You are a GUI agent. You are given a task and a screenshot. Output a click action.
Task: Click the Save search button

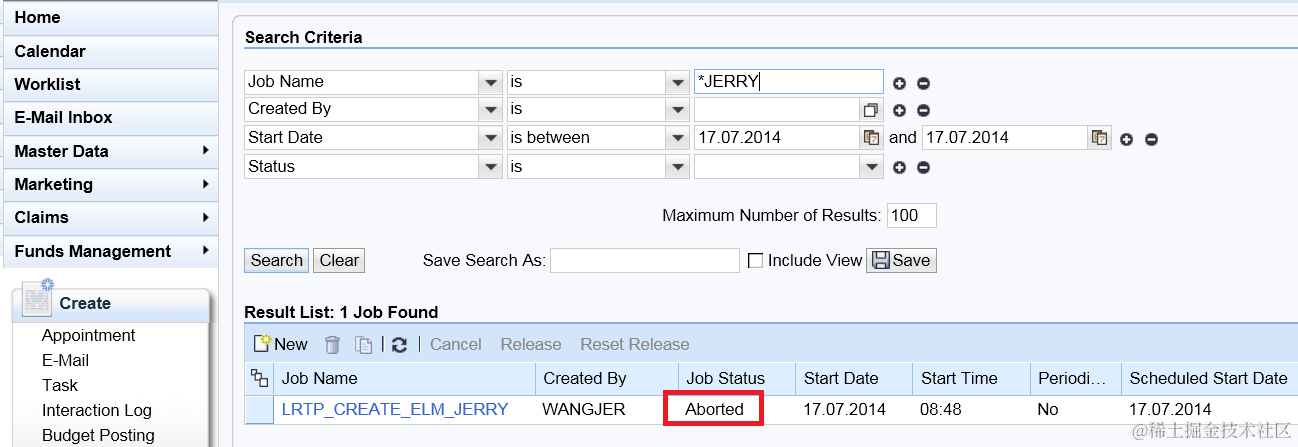[x=901, y=260]
